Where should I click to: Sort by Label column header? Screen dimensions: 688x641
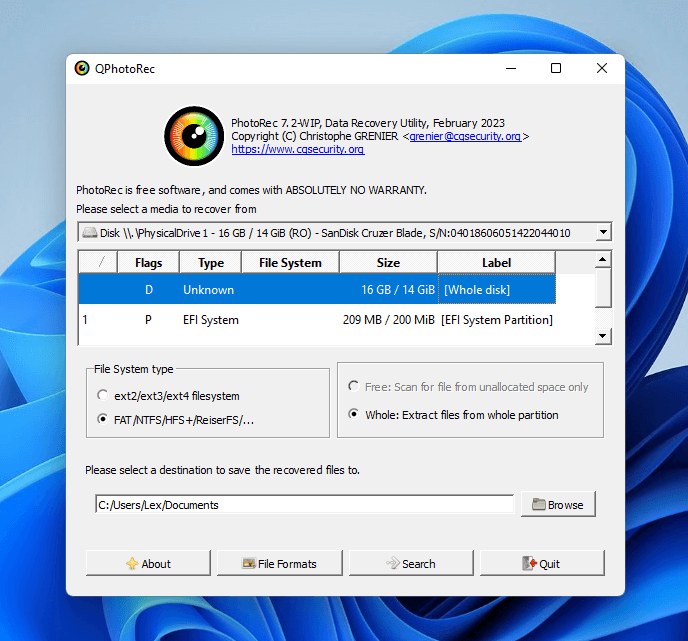pos(496,262)
